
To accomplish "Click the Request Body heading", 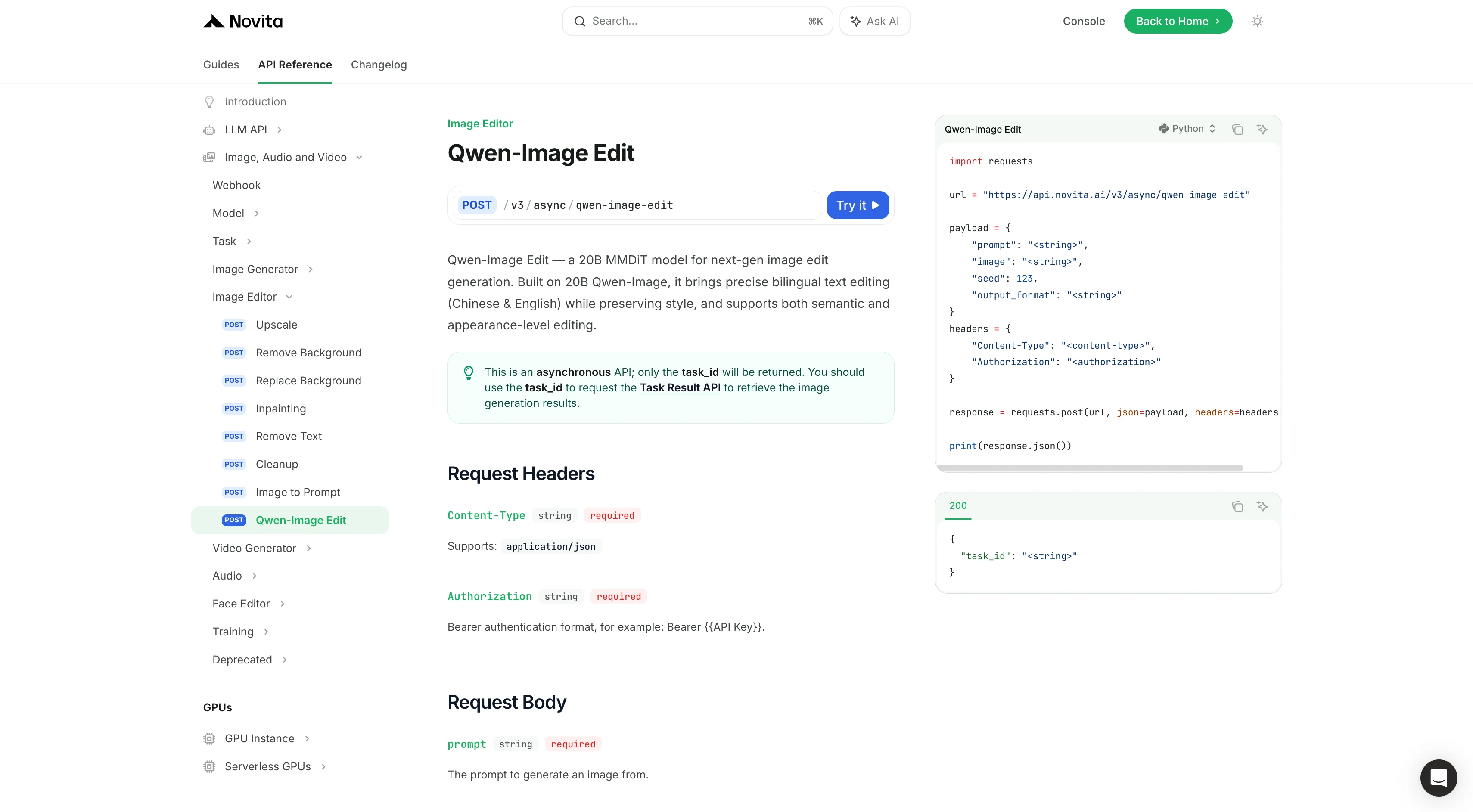I will click(x=507, y=702).
